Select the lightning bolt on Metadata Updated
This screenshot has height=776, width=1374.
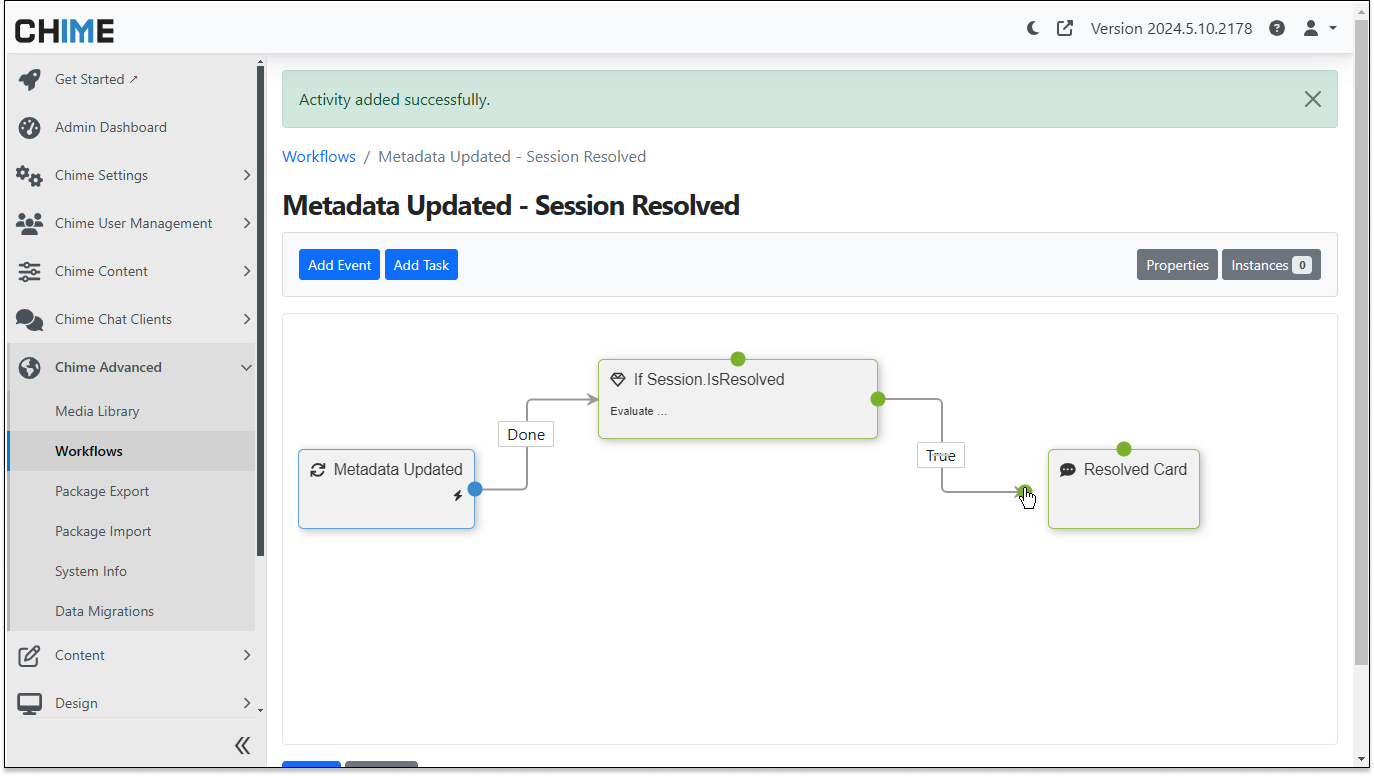(x=458, y=495)
